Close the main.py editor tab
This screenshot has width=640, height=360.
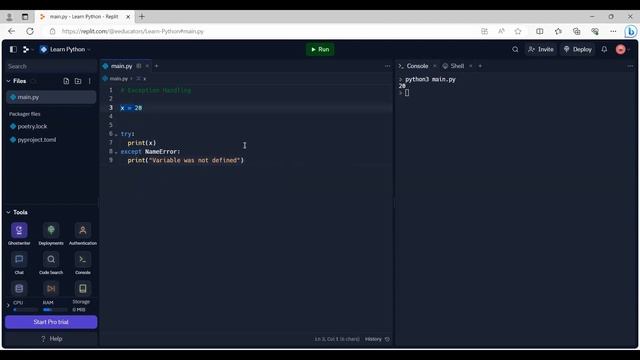147,66
